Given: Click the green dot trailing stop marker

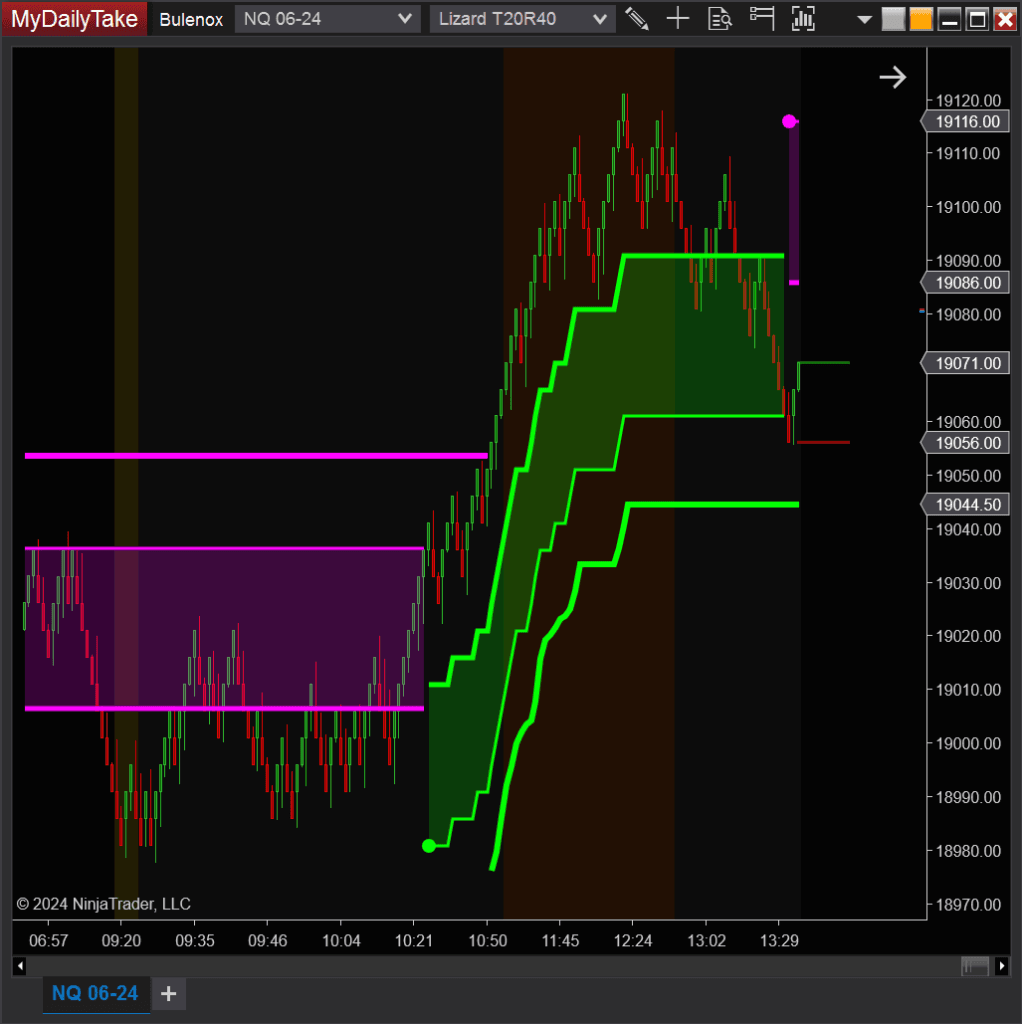Looking at the screenshot, I should coord(429,845).
